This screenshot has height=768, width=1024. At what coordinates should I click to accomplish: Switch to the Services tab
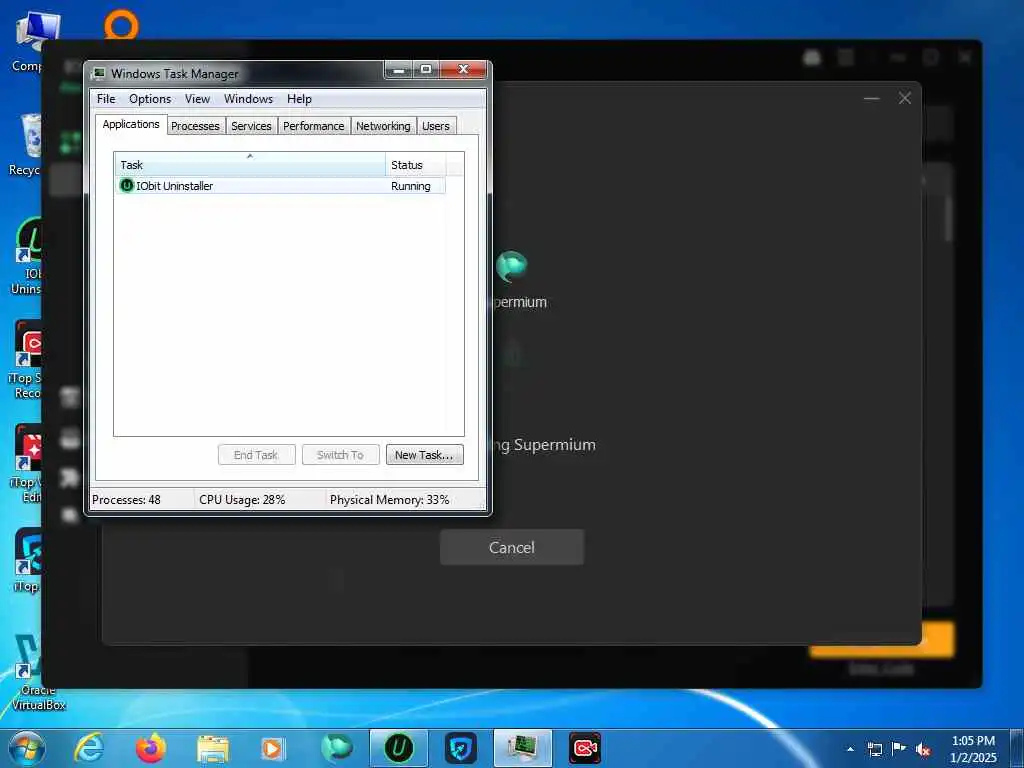click(x=251, y=126)
